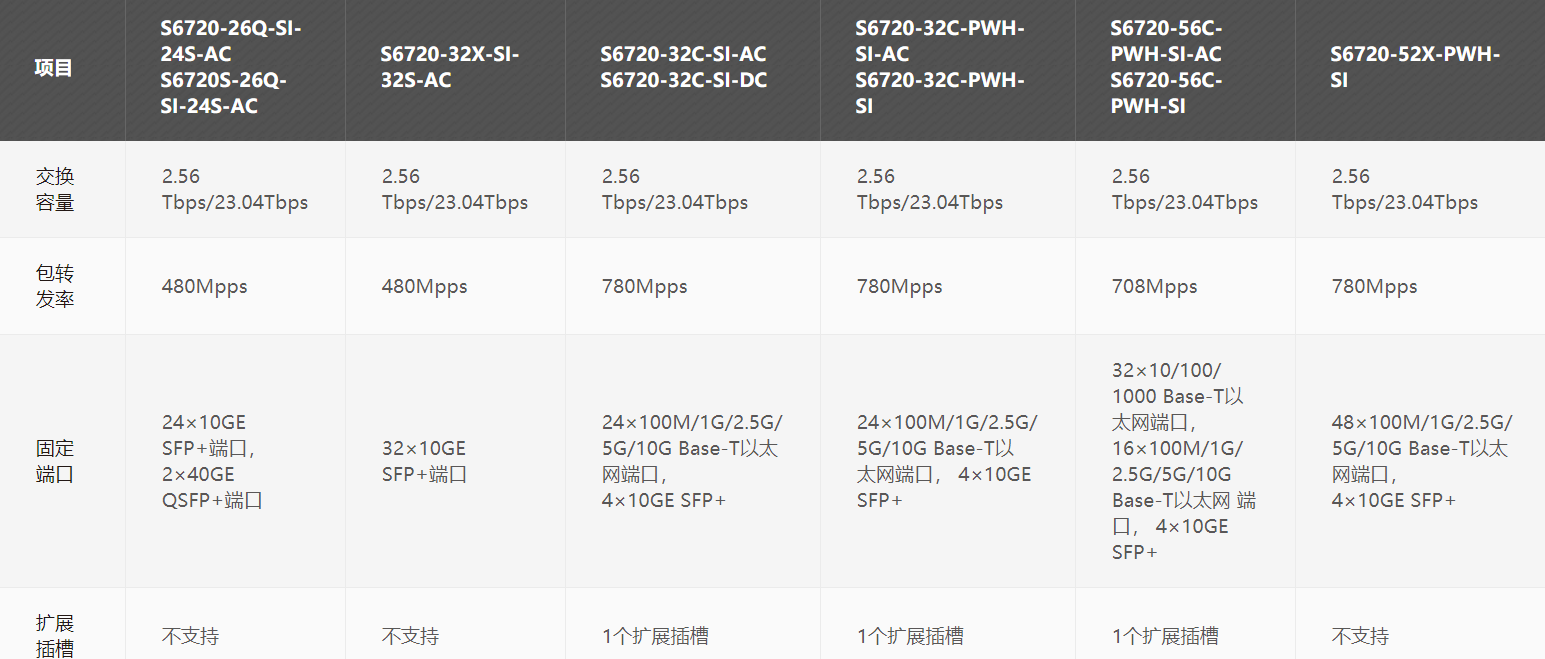The image size is (1545, 659).
Task: Click the S6720-32C-SI-AC / S6720-32C-SI-DC header cell
Action: pos(684,68)
